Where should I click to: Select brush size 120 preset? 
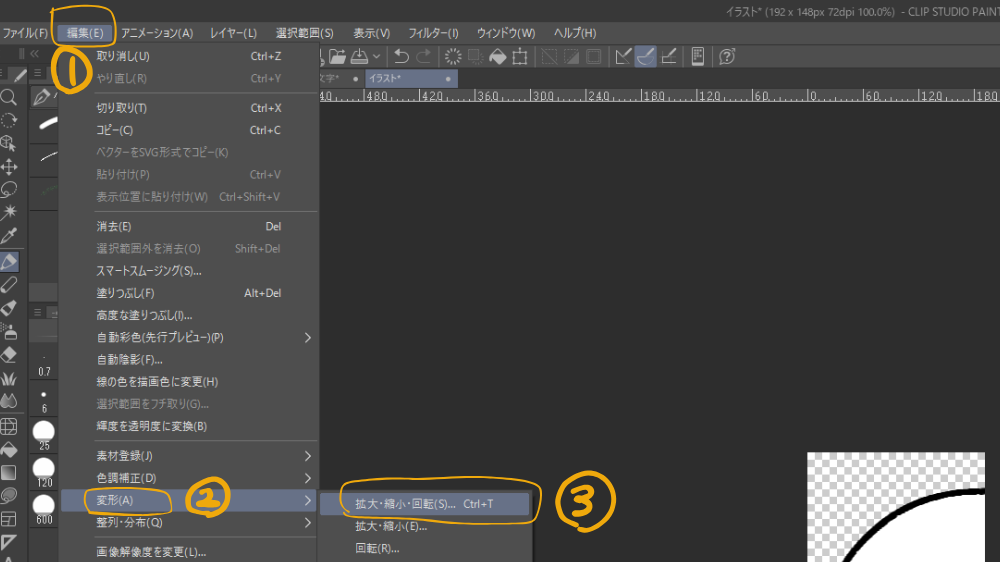[44, 473]
